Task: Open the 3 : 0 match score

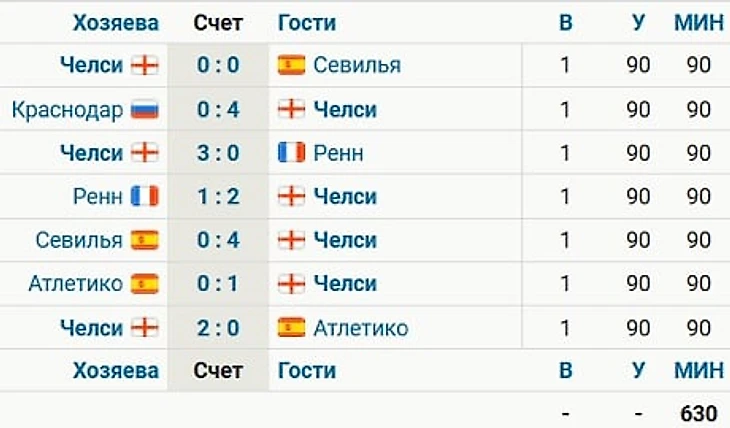Action: (218, 153)
